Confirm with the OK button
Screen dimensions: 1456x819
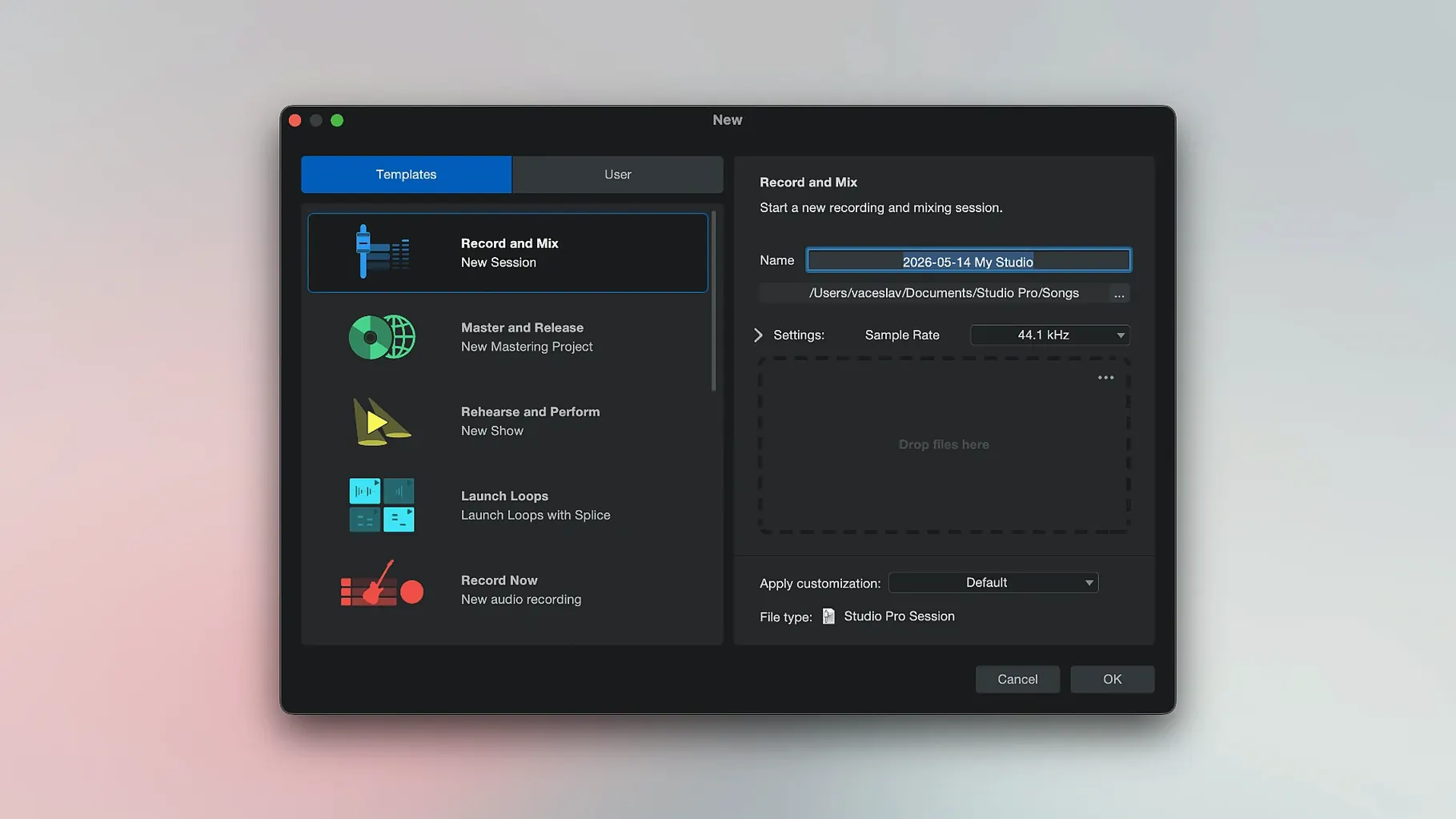1112,680
